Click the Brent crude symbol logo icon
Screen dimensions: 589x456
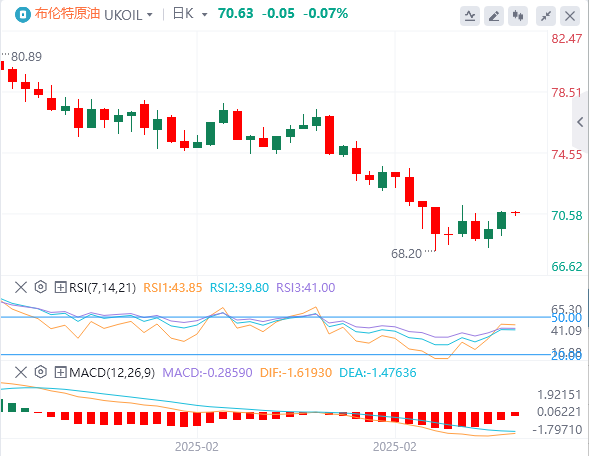click(23, 15)
